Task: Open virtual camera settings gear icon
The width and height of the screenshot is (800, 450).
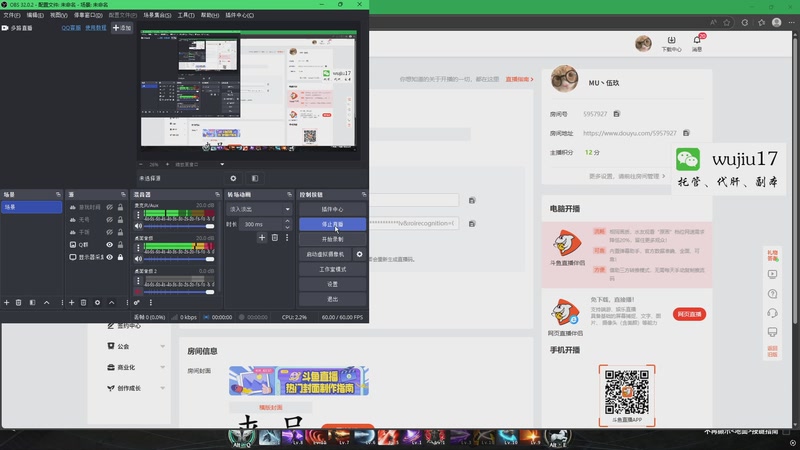Action: pos(359,254)
